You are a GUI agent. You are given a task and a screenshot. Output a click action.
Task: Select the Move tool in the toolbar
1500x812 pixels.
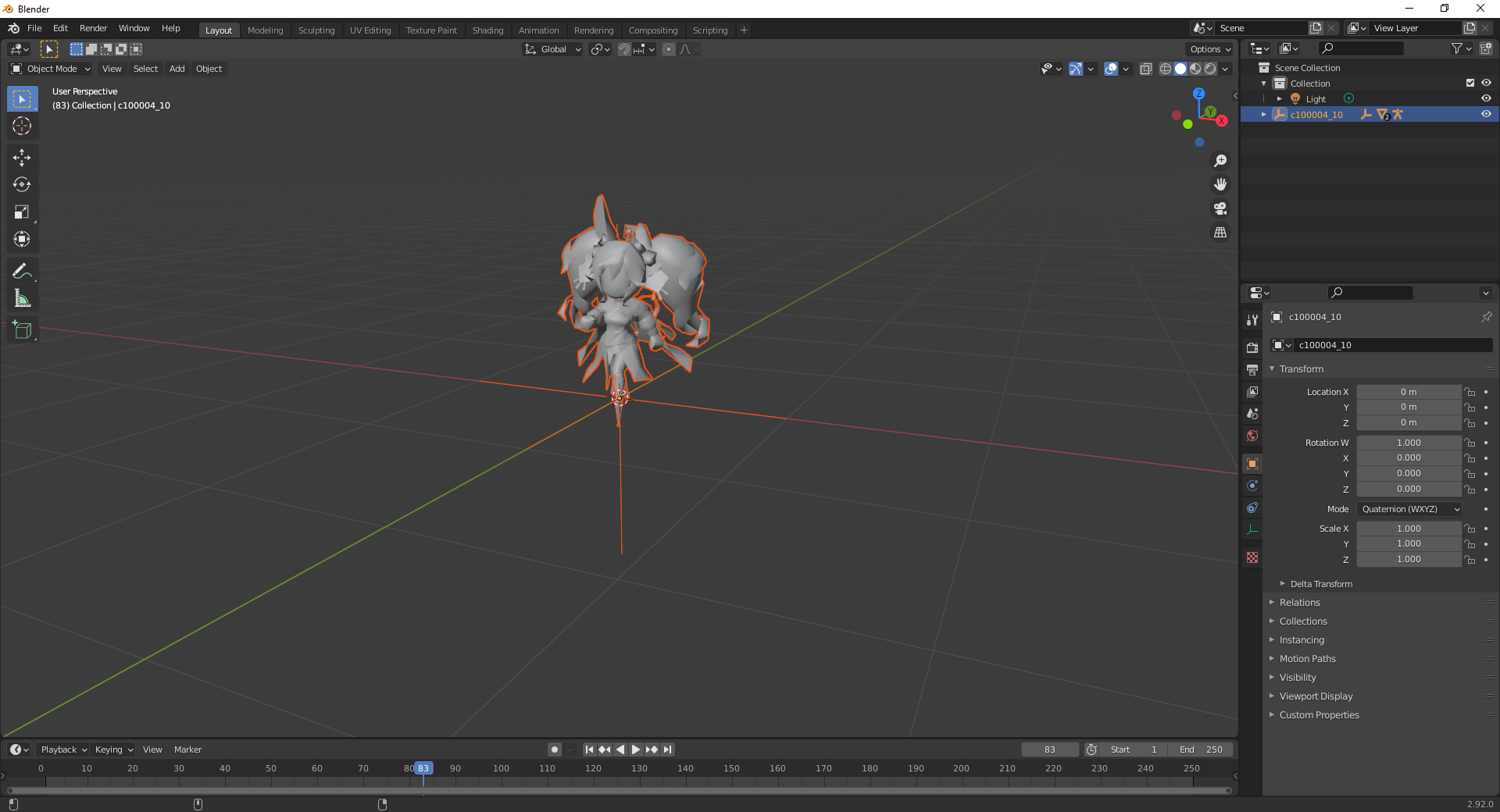coord(22,157)
